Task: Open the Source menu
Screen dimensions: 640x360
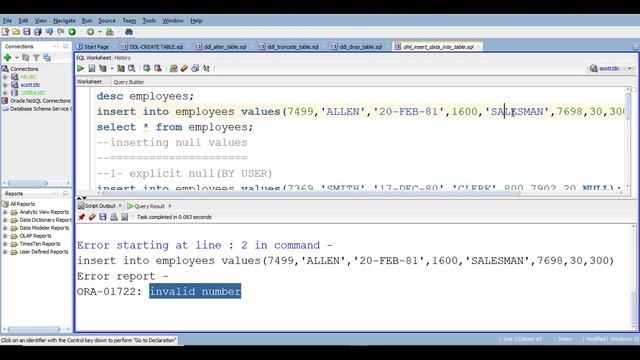Action: coord(107,20)
